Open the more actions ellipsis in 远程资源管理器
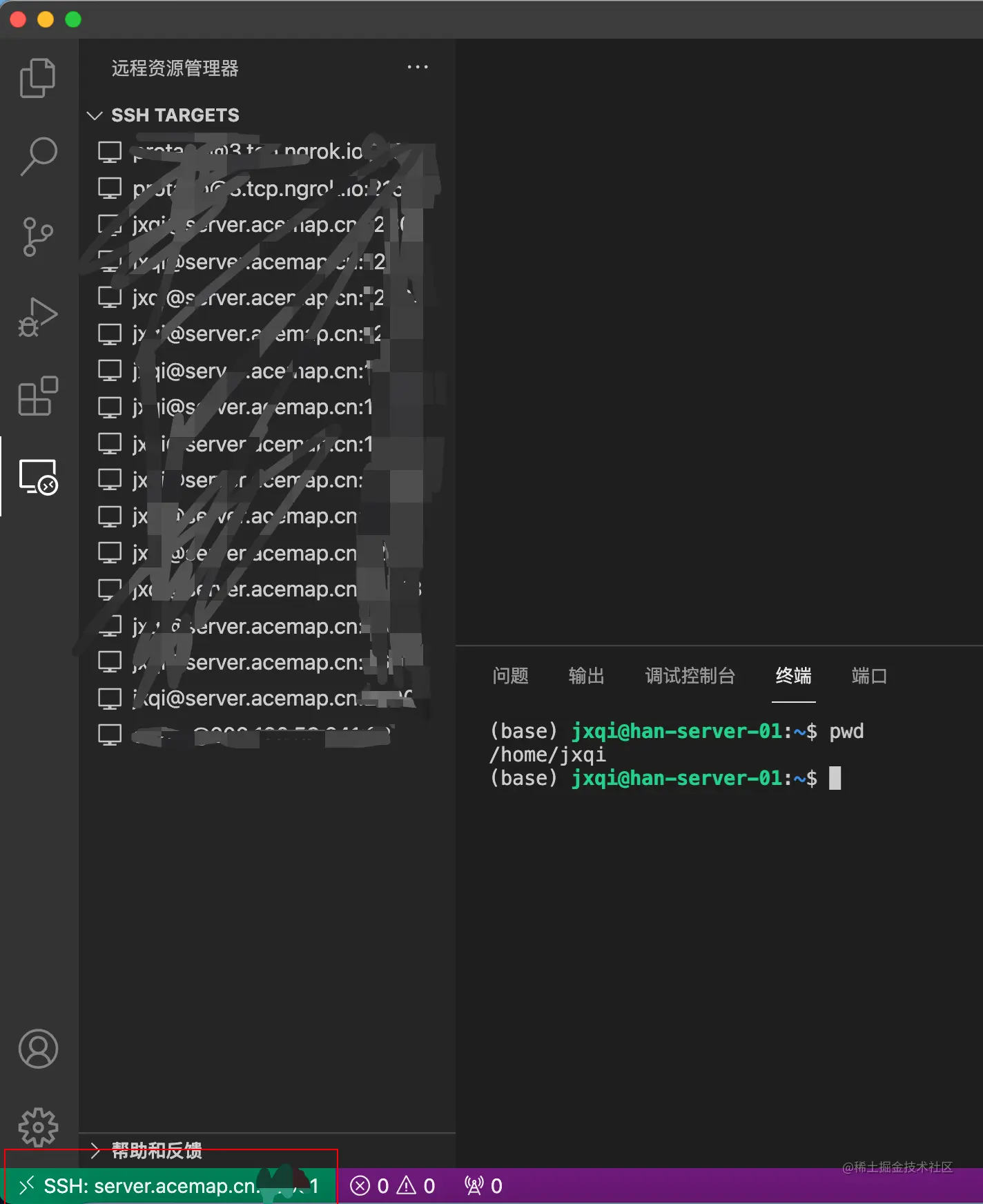 pyautogui.click(x=418, y=67)
